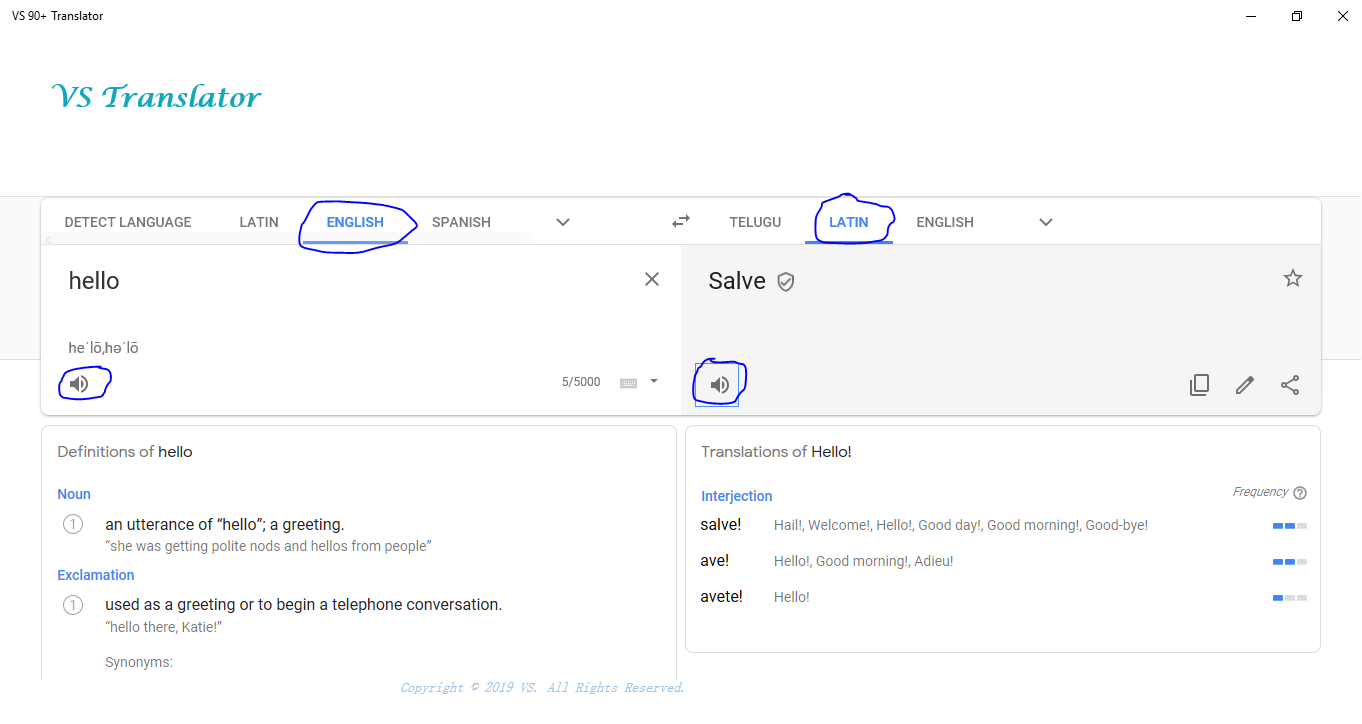This screenshot has width=1362, height=724.
Task: Open input tools dropdown arrow
Action: click(x=654, y=381)
